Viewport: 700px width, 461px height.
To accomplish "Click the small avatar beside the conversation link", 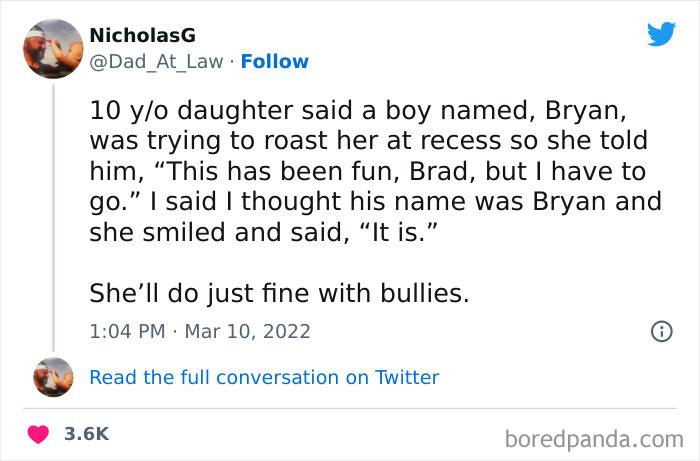I will pyautogui.click(x=53, y=377).
